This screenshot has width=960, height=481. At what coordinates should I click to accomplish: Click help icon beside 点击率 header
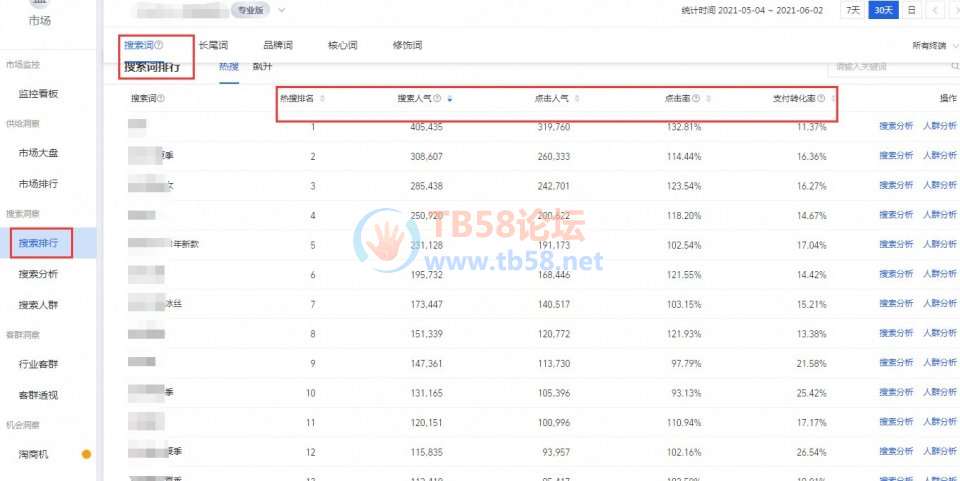(x=695, y=98)
